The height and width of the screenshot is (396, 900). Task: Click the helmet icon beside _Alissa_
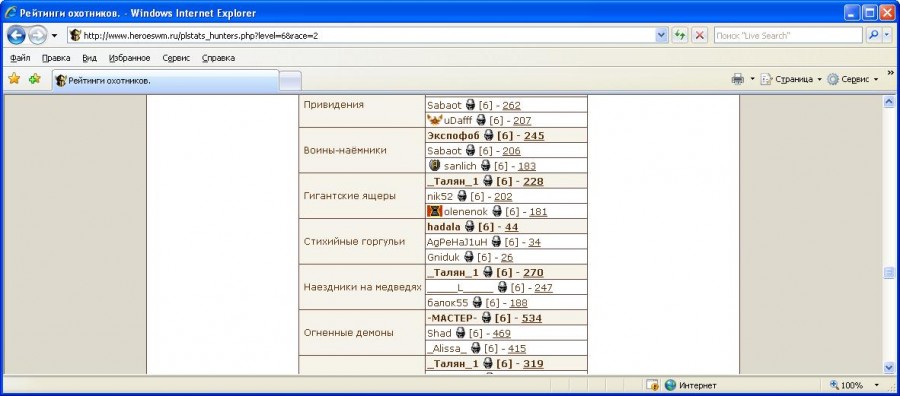(x=475, y=348)
